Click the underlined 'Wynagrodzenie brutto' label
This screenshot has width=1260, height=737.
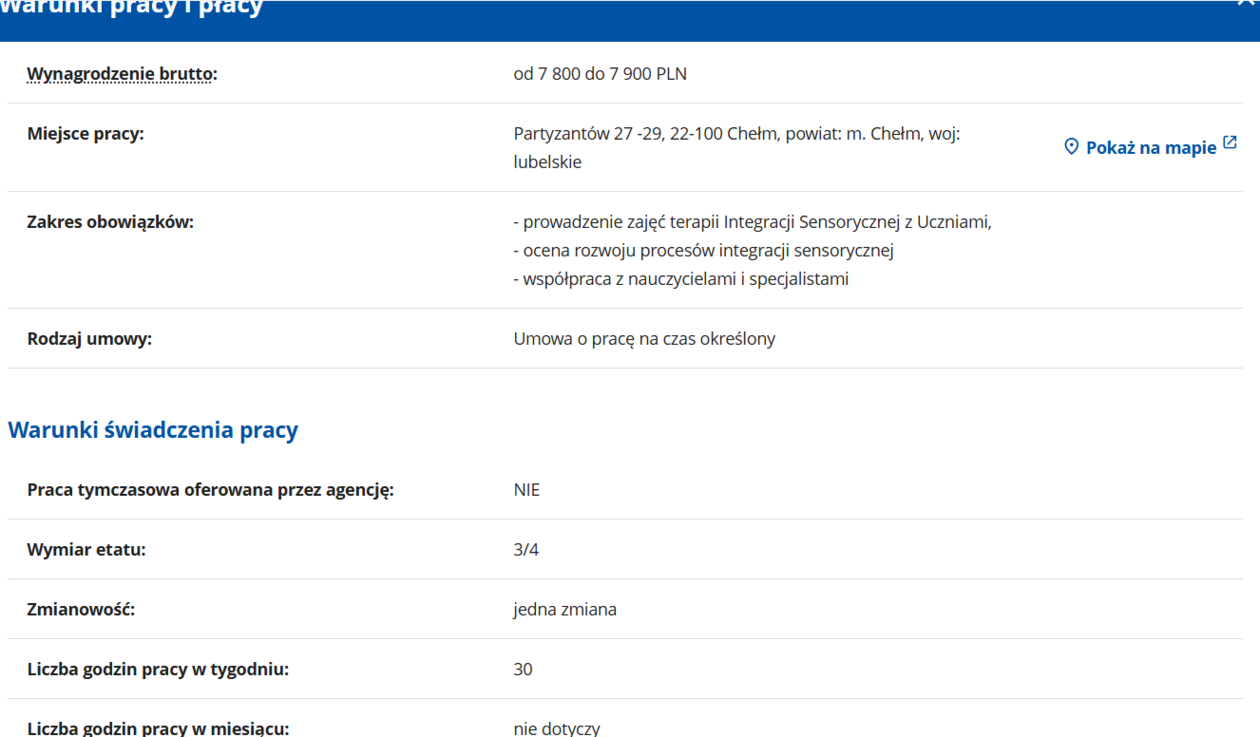[x=121, y=74]
